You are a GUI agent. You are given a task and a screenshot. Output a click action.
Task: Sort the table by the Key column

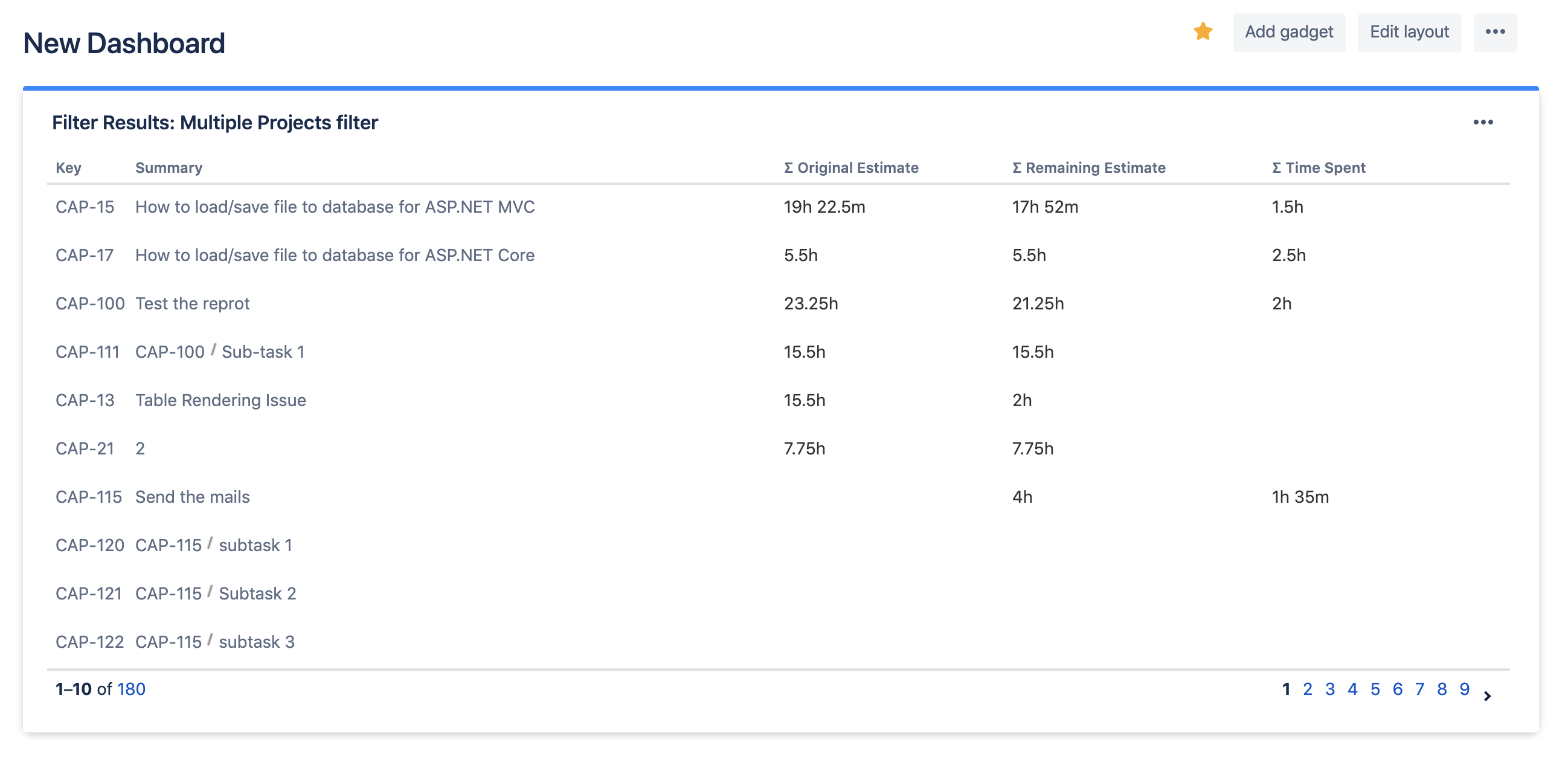(x=68, y=167)
